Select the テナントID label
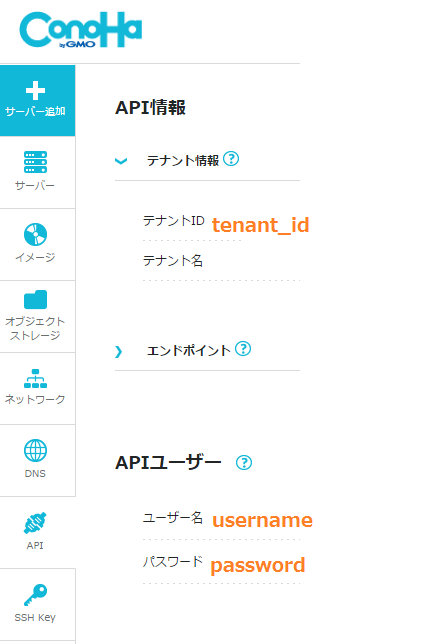This screenshot has width=434, height=644. coord(173,221)
